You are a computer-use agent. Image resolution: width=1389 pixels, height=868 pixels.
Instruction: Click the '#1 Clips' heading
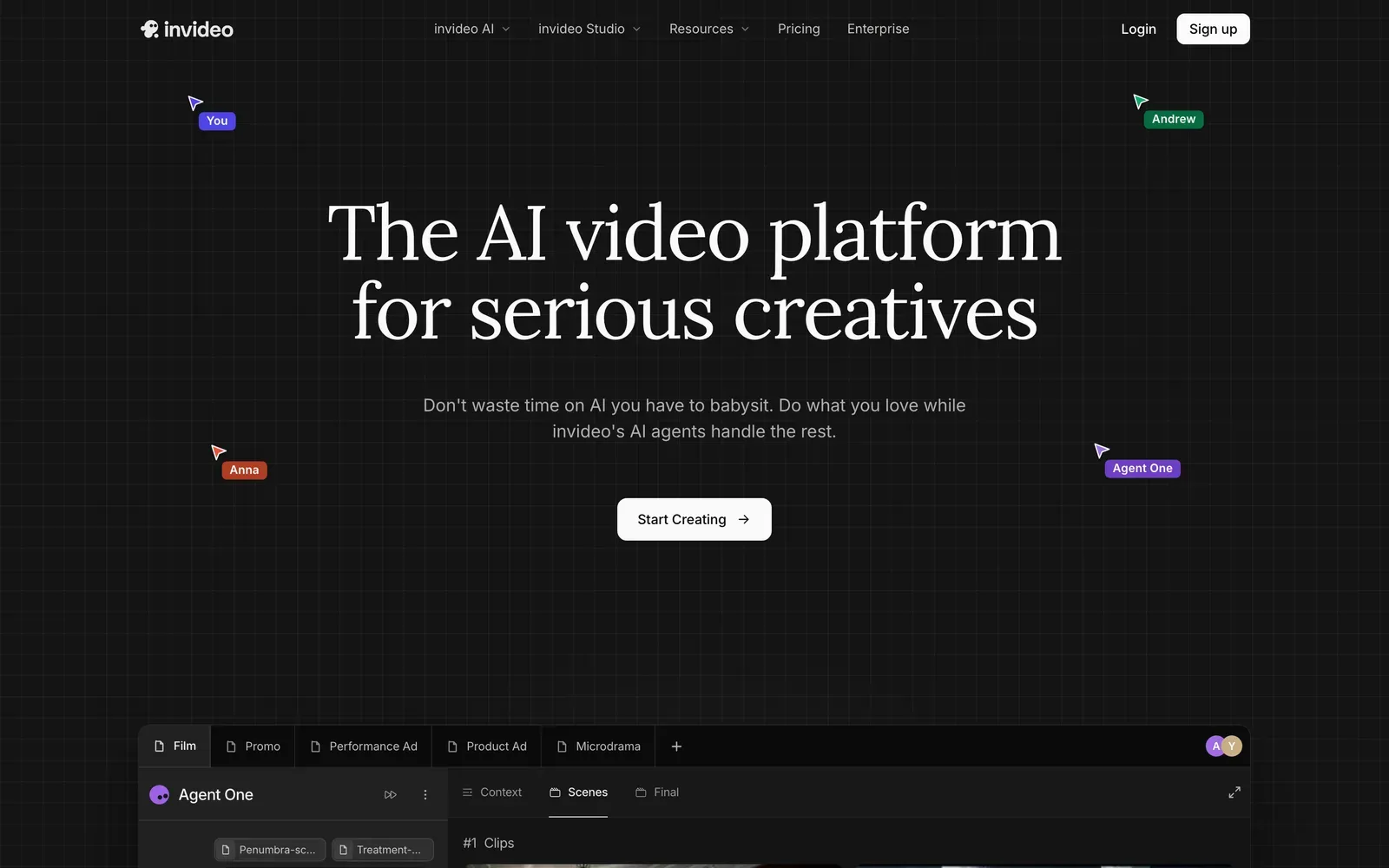489,843
